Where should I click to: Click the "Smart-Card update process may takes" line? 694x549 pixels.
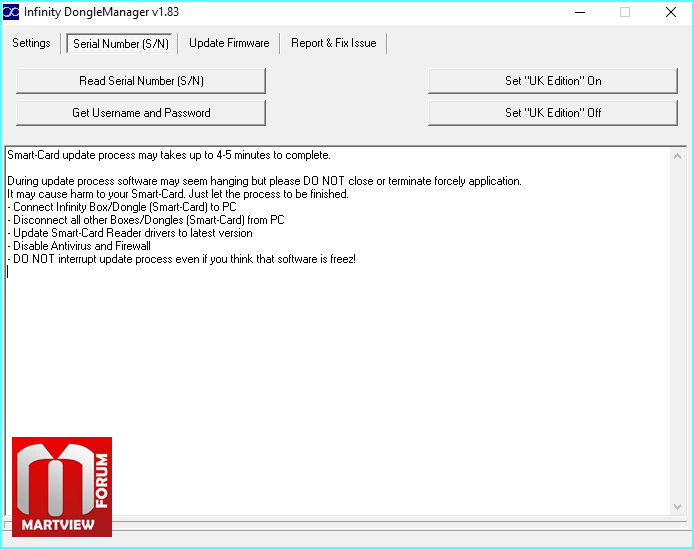point(169,155)
